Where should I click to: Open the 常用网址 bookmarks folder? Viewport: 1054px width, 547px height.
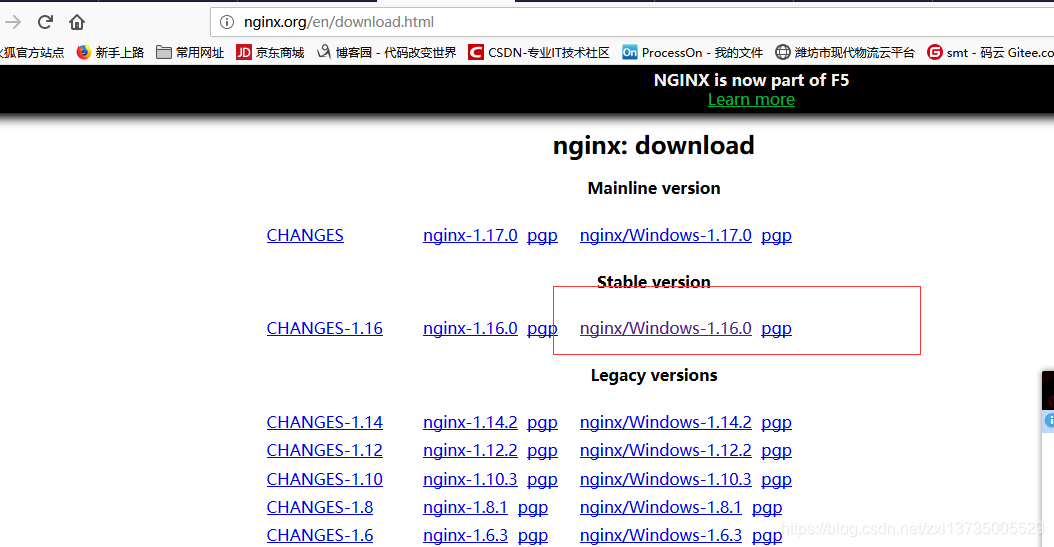tap(190, 52)
